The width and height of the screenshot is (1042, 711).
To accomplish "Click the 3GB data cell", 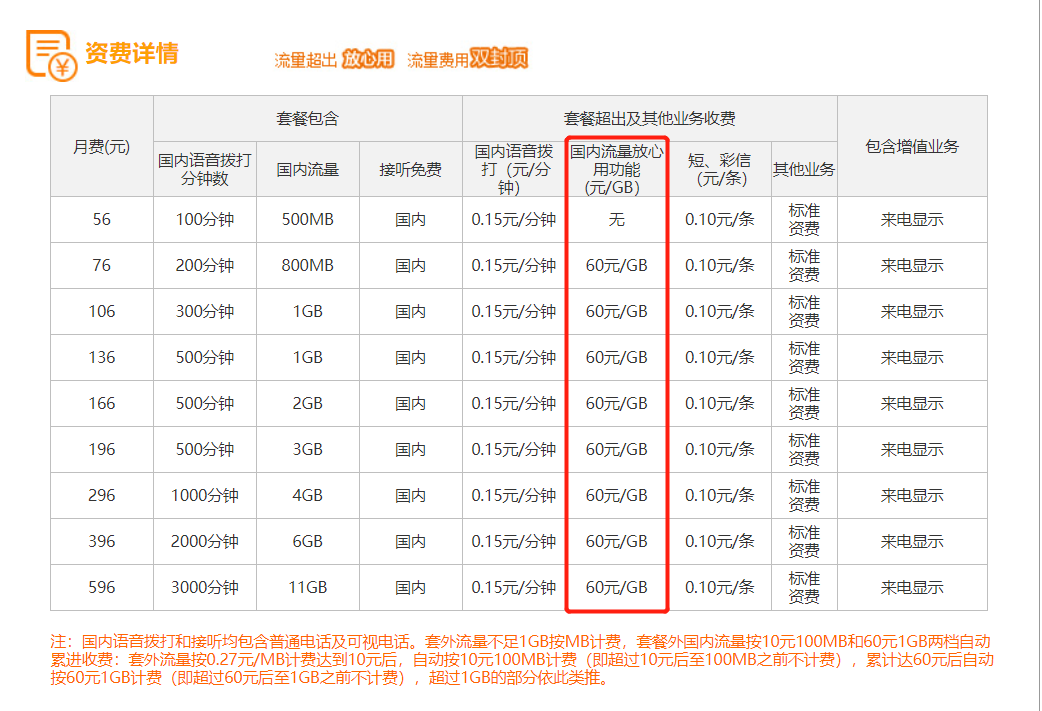I will click(308, 449).
